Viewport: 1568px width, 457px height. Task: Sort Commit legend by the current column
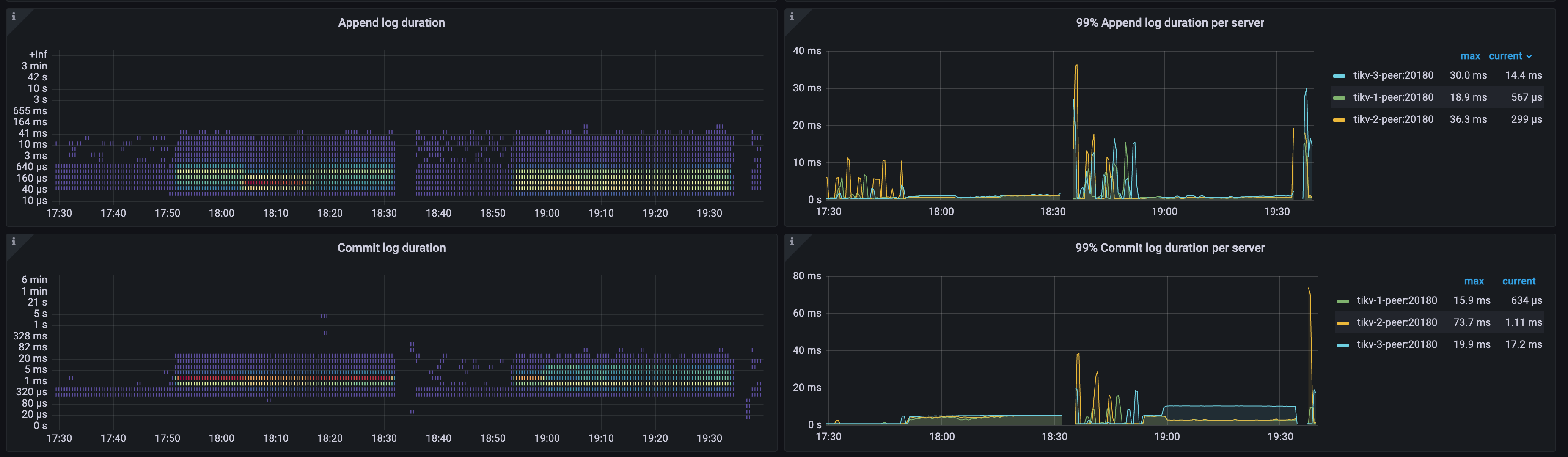(1519, 281)
